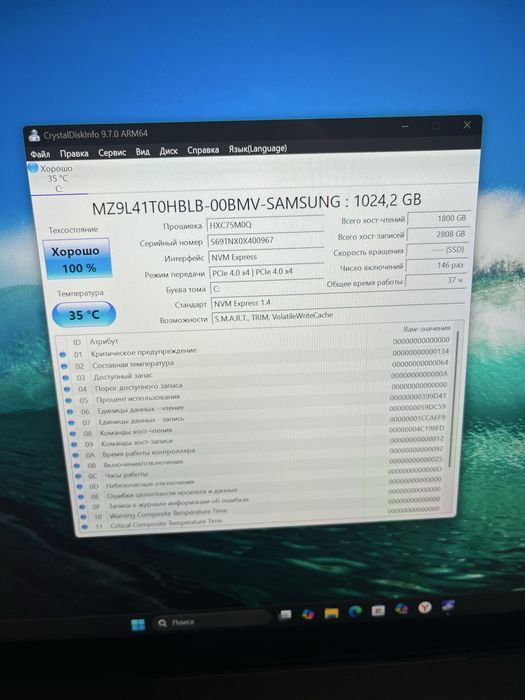Click the blue status dot of row 05
The width and height of the screenshot is (525, 700).
coord(69,400)
